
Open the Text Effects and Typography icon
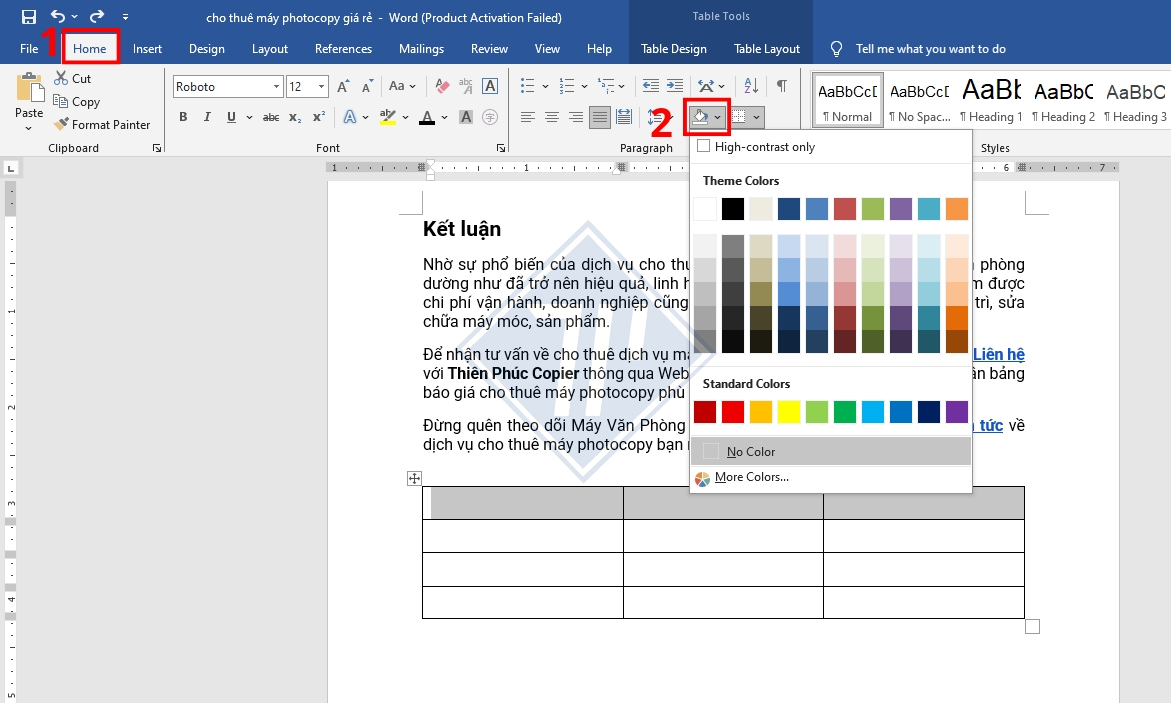(x=350, y=117)
